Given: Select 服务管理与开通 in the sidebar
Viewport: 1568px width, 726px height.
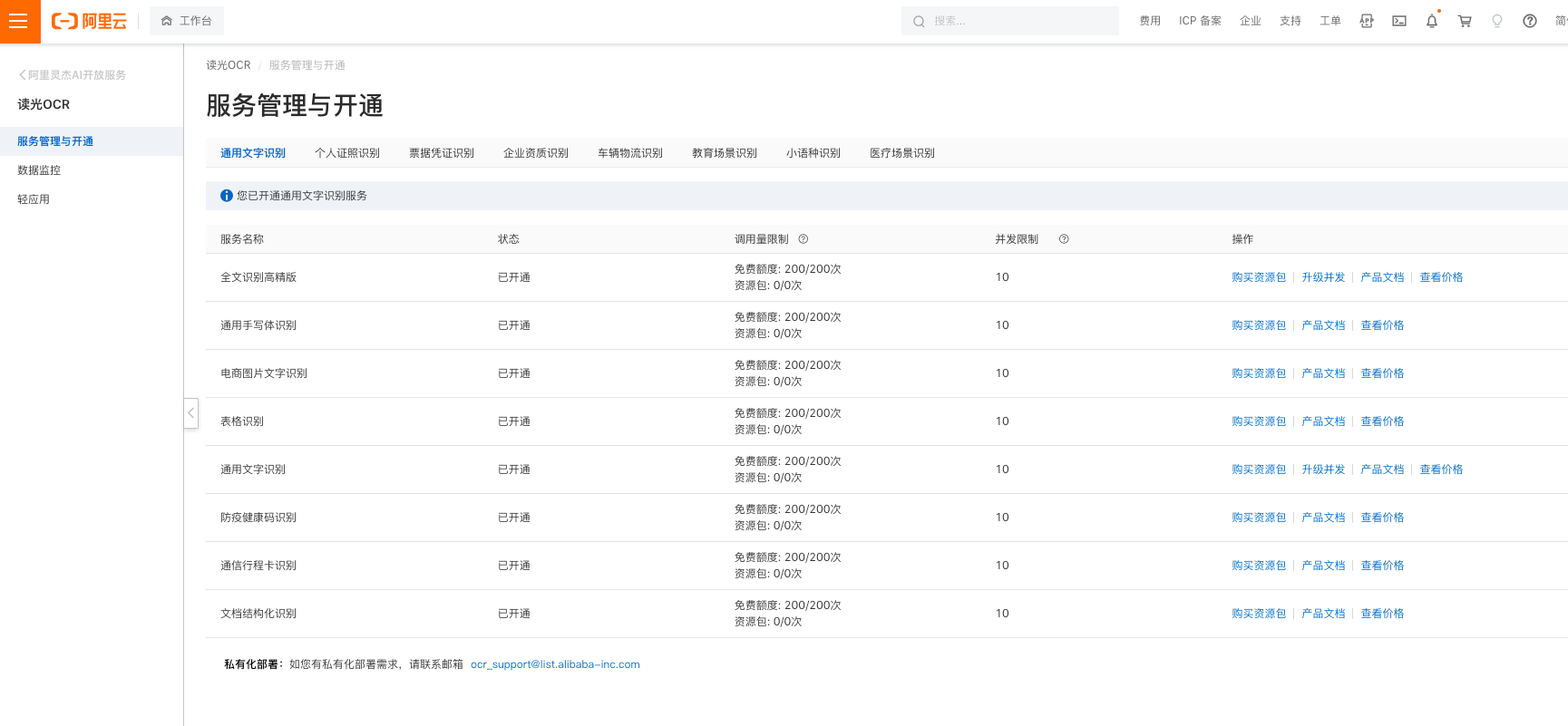Looking at the screenshot, I should point(92,141).
